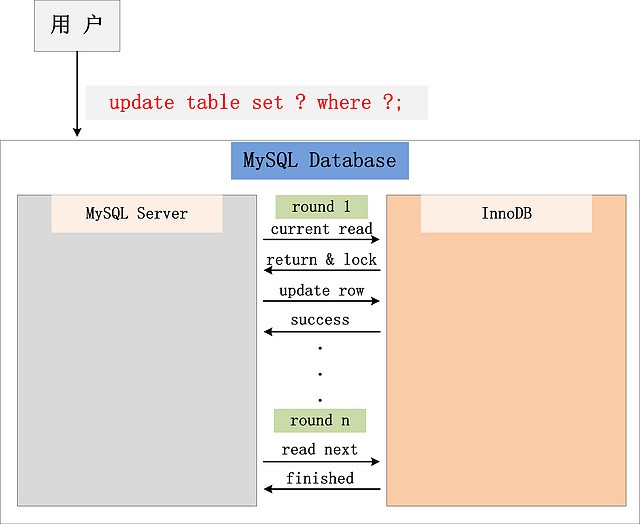Click the 用户 user box
The image size is (640, 524).
77,27
